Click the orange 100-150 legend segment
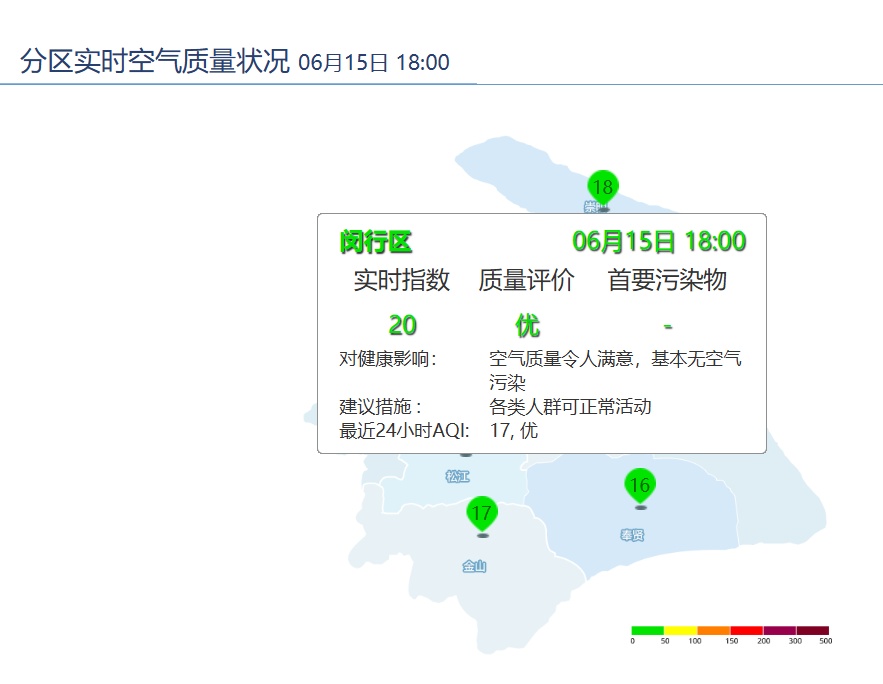The width and height of the screenshot is (883, 684). point(713,631)
